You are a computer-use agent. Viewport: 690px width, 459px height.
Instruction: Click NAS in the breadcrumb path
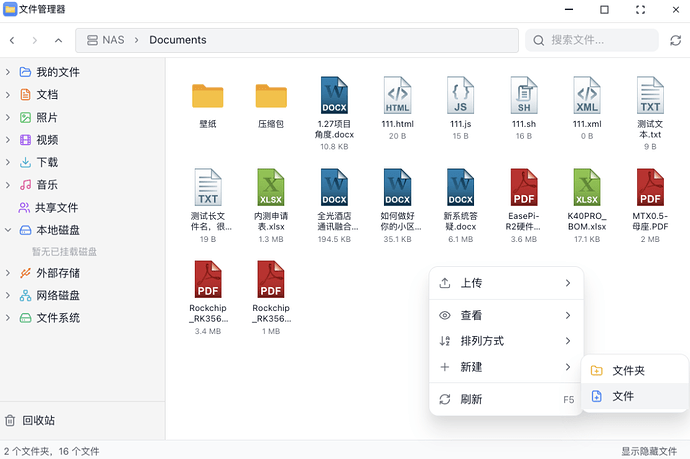coord(113,40)
